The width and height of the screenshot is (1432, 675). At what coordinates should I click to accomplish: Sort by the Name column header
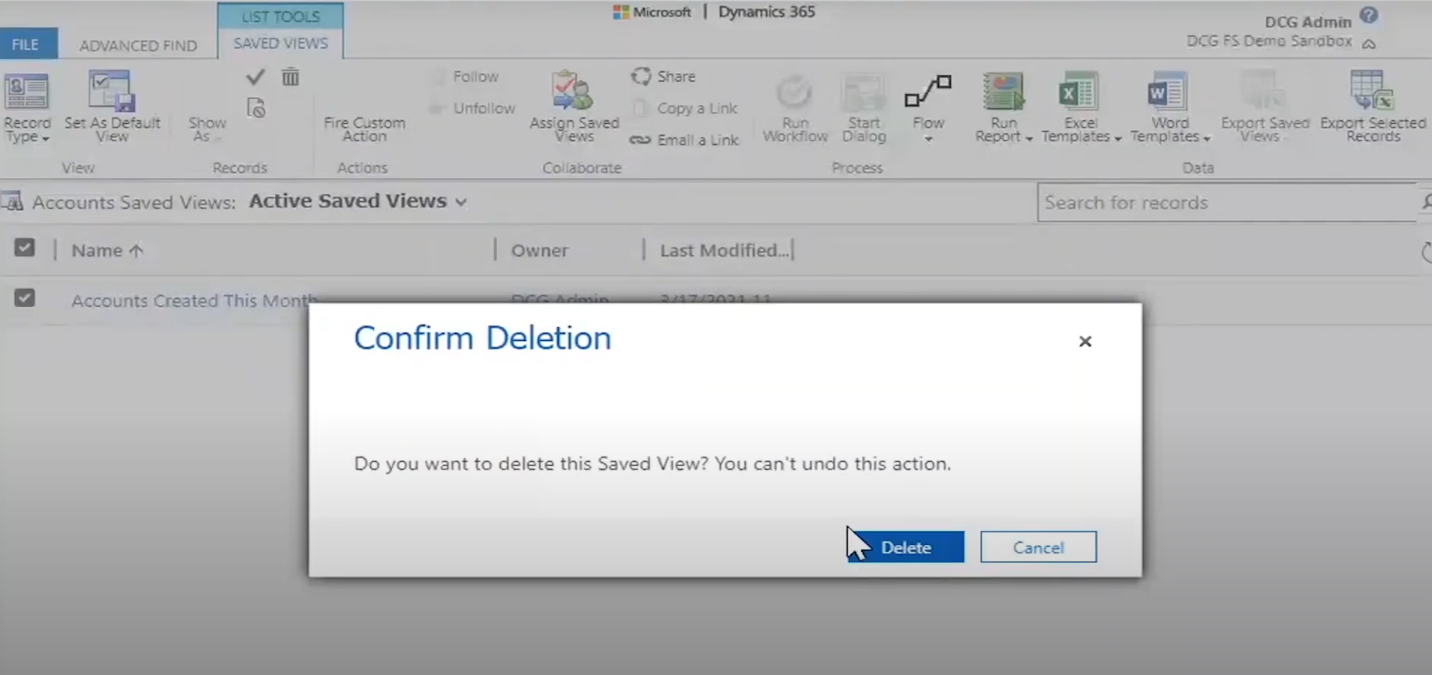tap(107, 250)
